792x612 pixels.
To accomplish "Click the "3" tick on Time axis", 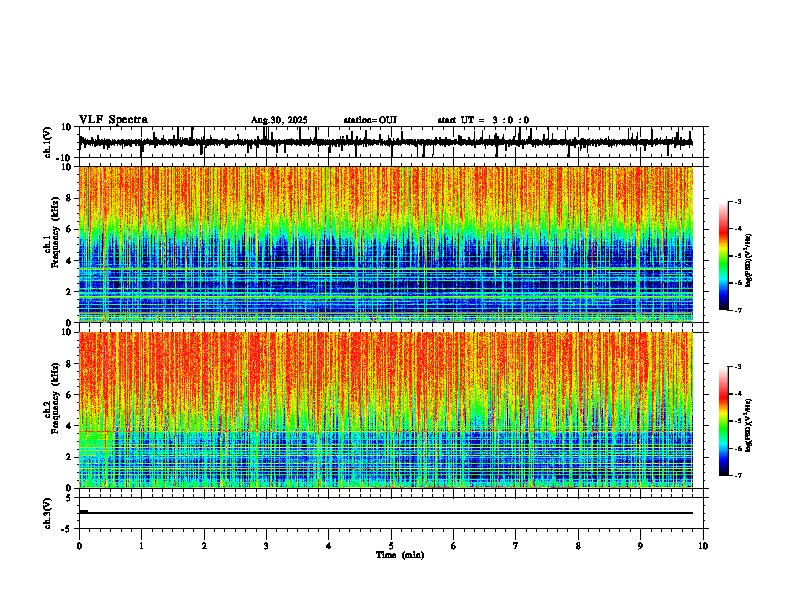I will [266, 546].
